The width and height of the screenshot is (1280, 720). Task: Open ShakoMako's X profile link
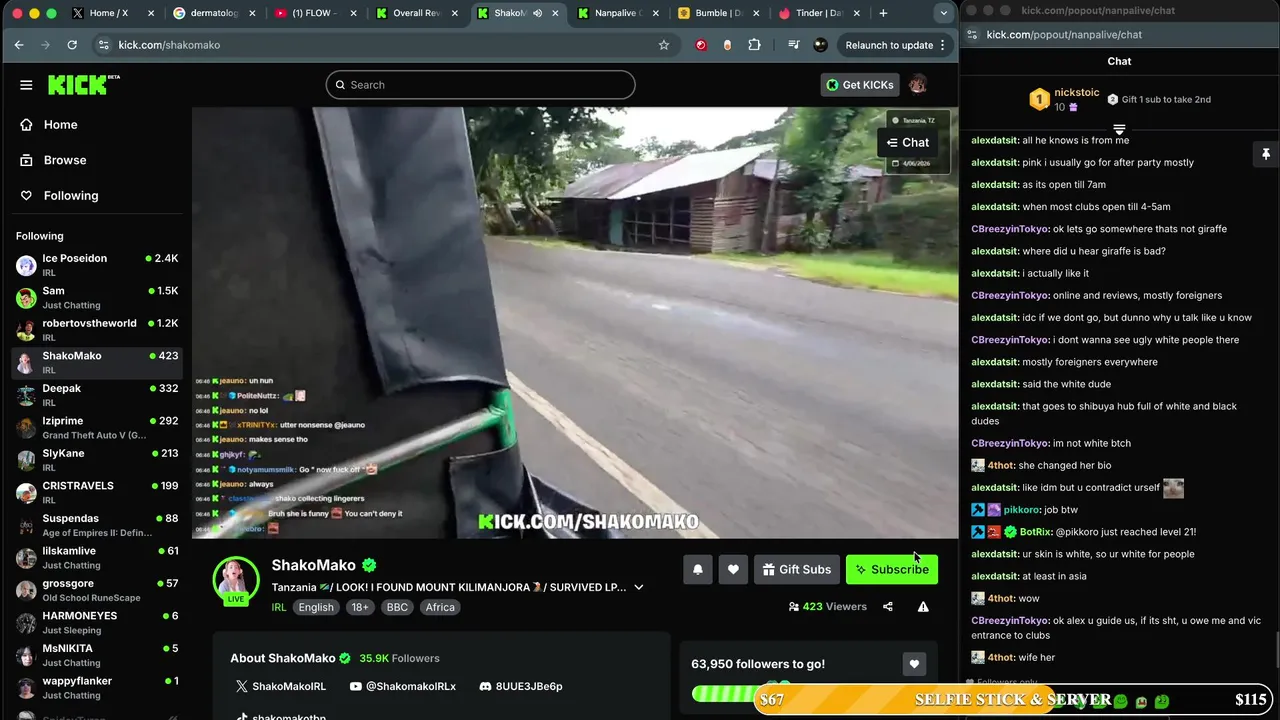tap(281, 687)
